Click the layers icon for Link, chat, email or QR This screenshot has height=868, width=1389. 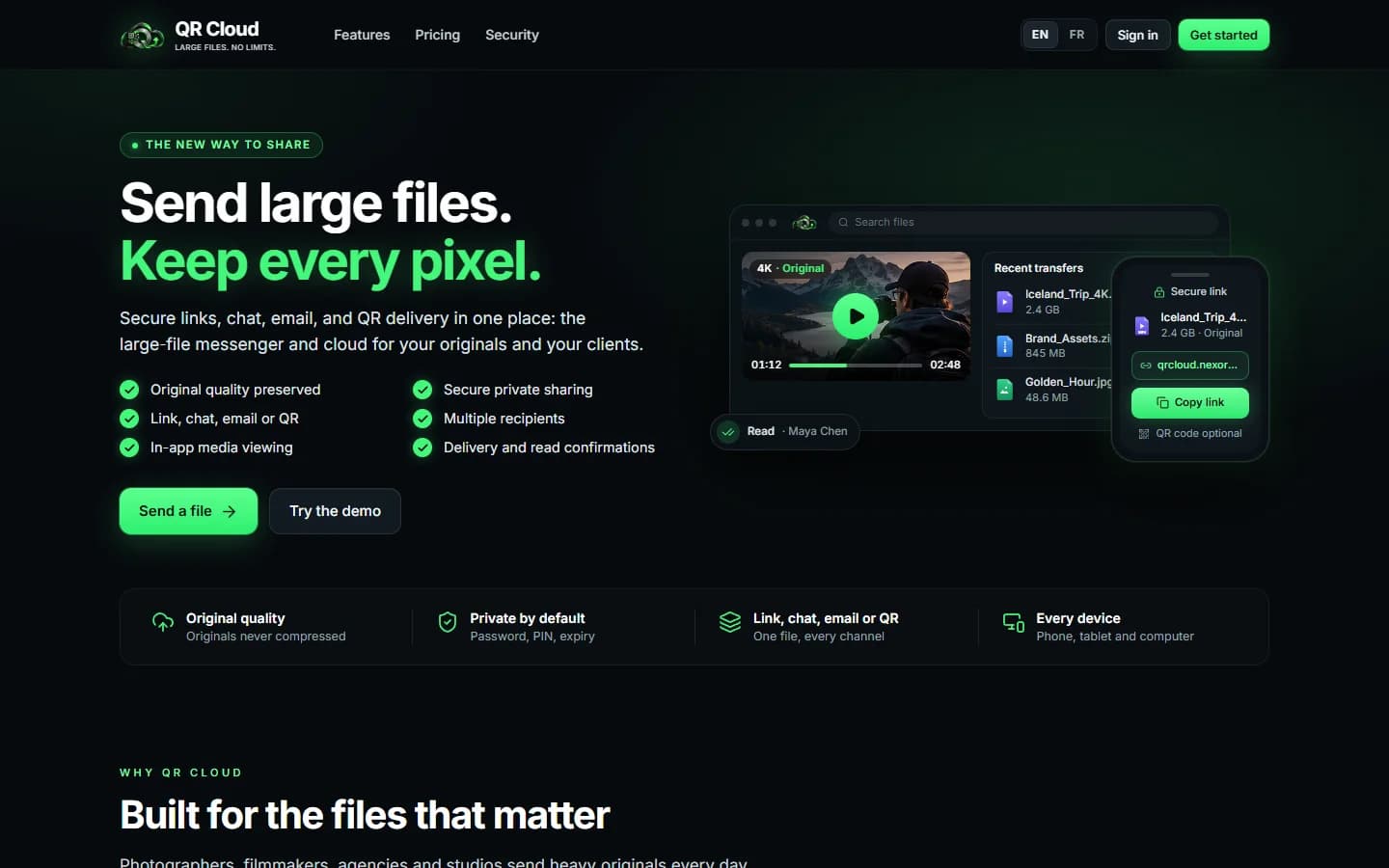tap(730, 622)
